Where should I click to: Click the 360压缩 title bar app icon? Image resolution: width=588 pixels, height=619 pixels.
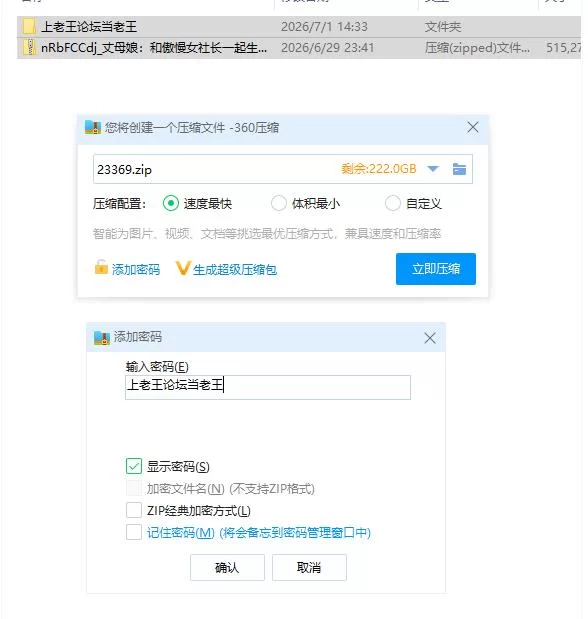93,128
